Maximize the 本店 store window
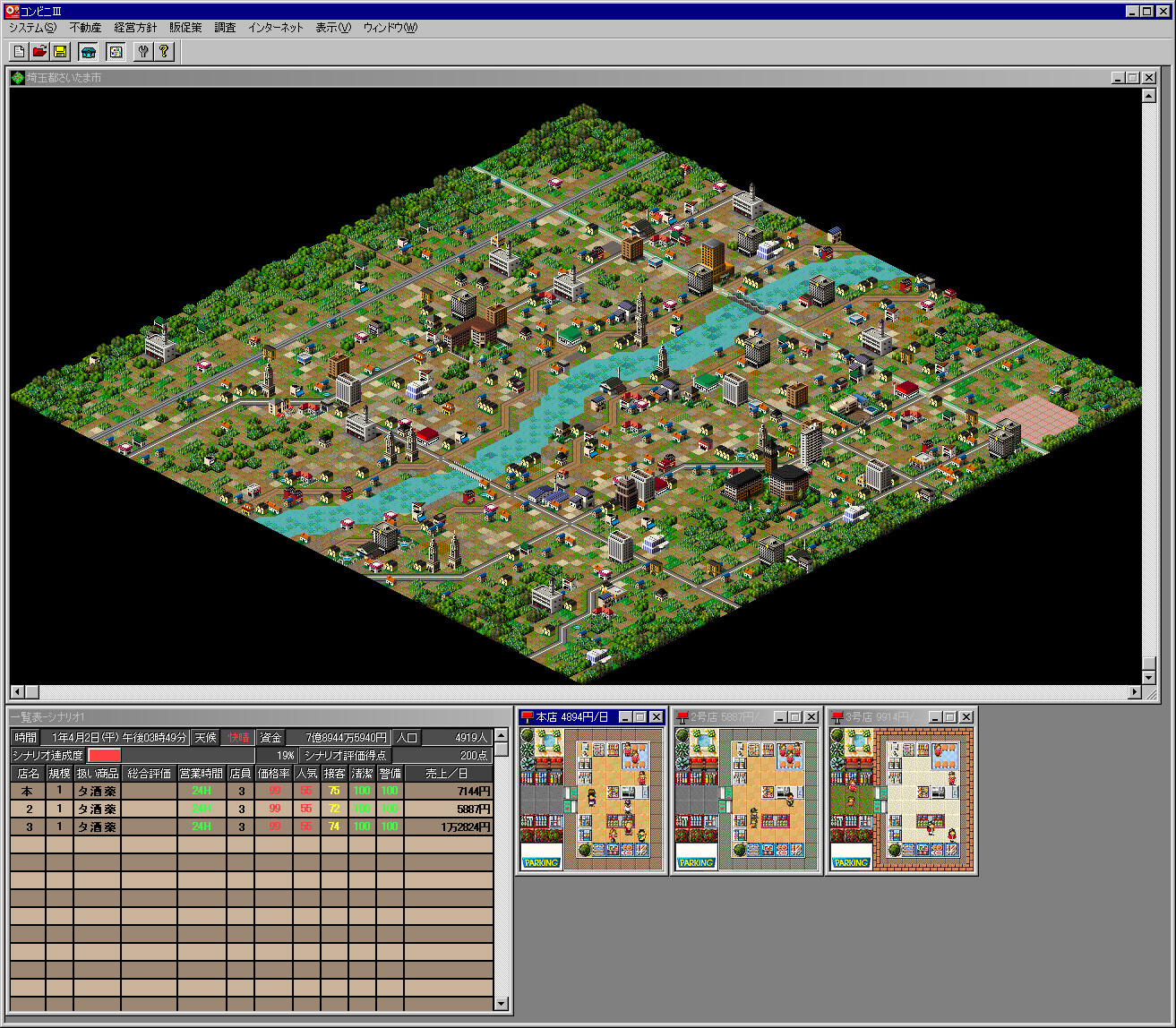This screenshot has height=1028, width=1176. point(640,717)
